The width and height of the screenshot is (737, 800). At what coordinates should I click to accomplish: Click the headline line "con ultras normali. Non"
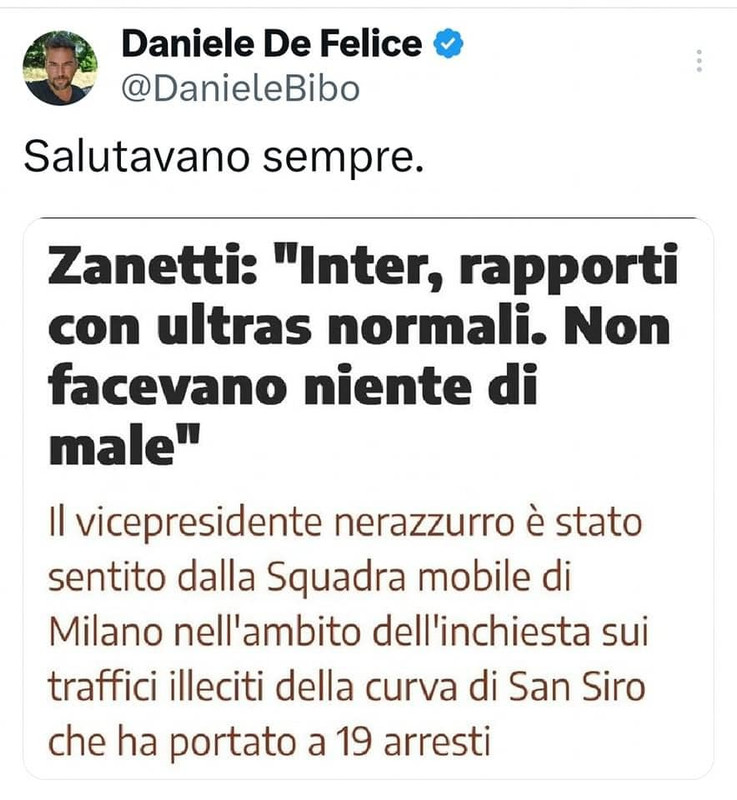pyautogui.click(x=359, y=327)
